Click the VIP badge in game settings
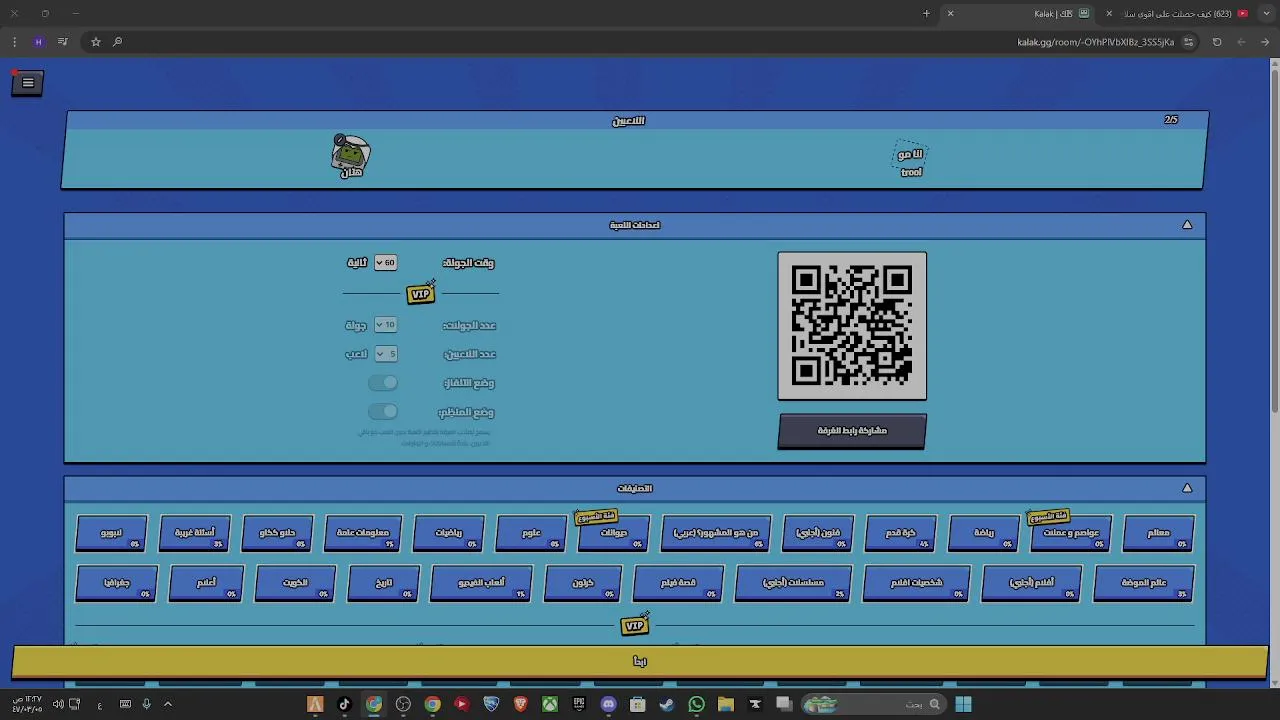Image resolution: width=1280 pixels, height=720 pixels. point(421,294)
